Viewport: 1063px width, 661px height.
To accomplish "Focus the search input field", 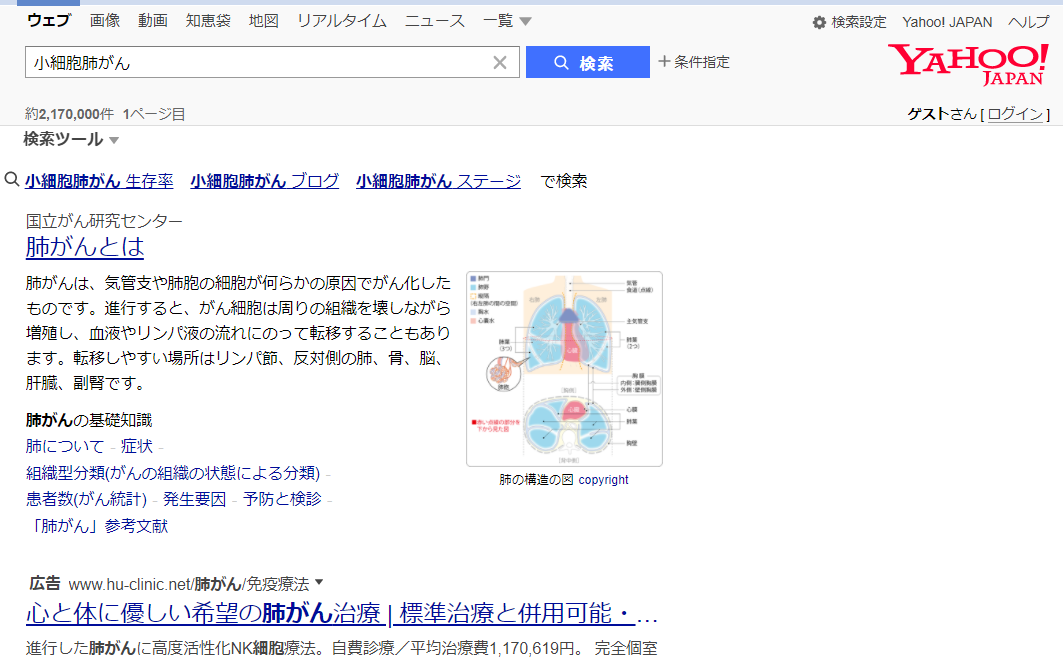I will pyautogui.click(x=258, y=62).
